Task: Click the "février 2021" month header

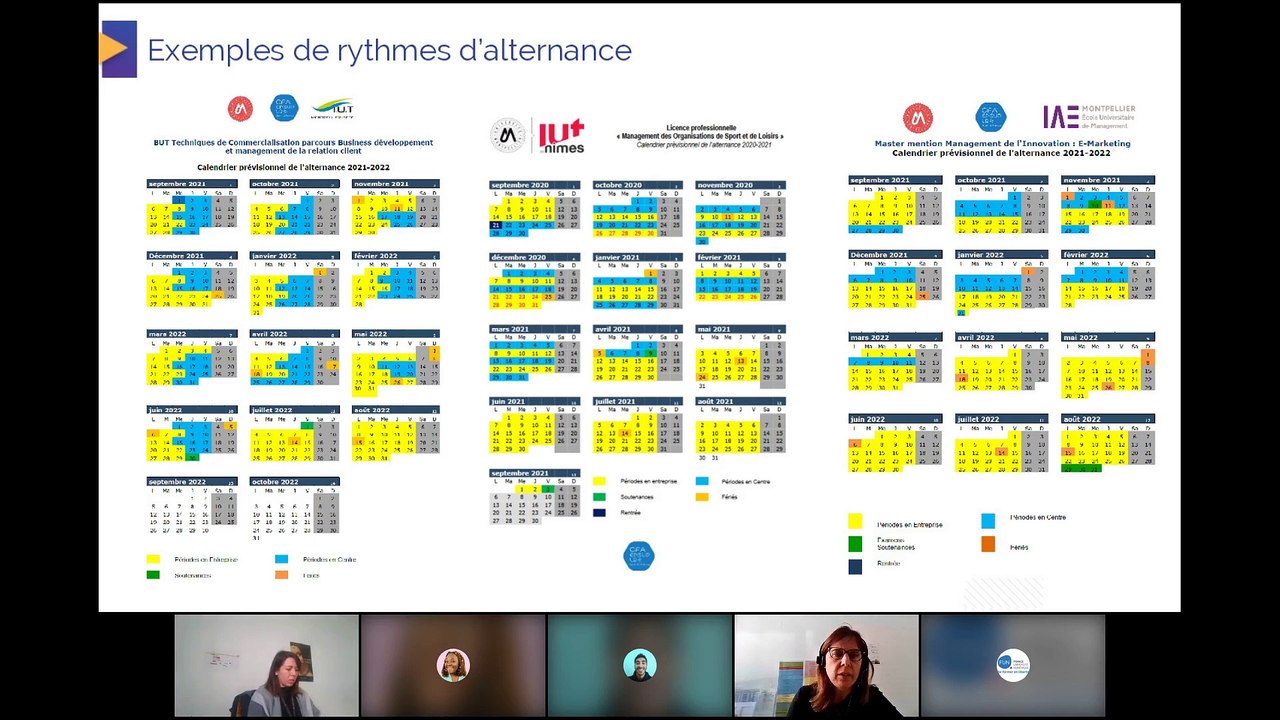Action: click(740, 257)
